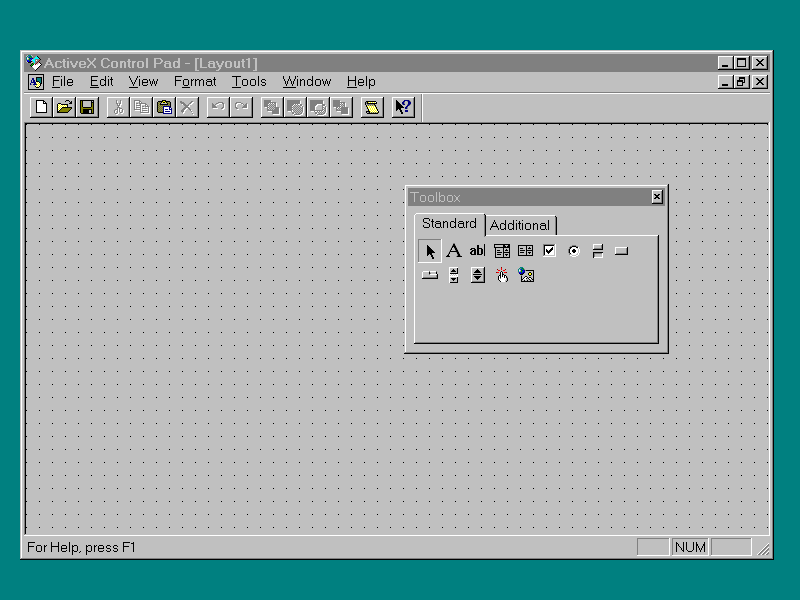Activate the context Help pointer button
800x600 pixels.
point(403,107)
